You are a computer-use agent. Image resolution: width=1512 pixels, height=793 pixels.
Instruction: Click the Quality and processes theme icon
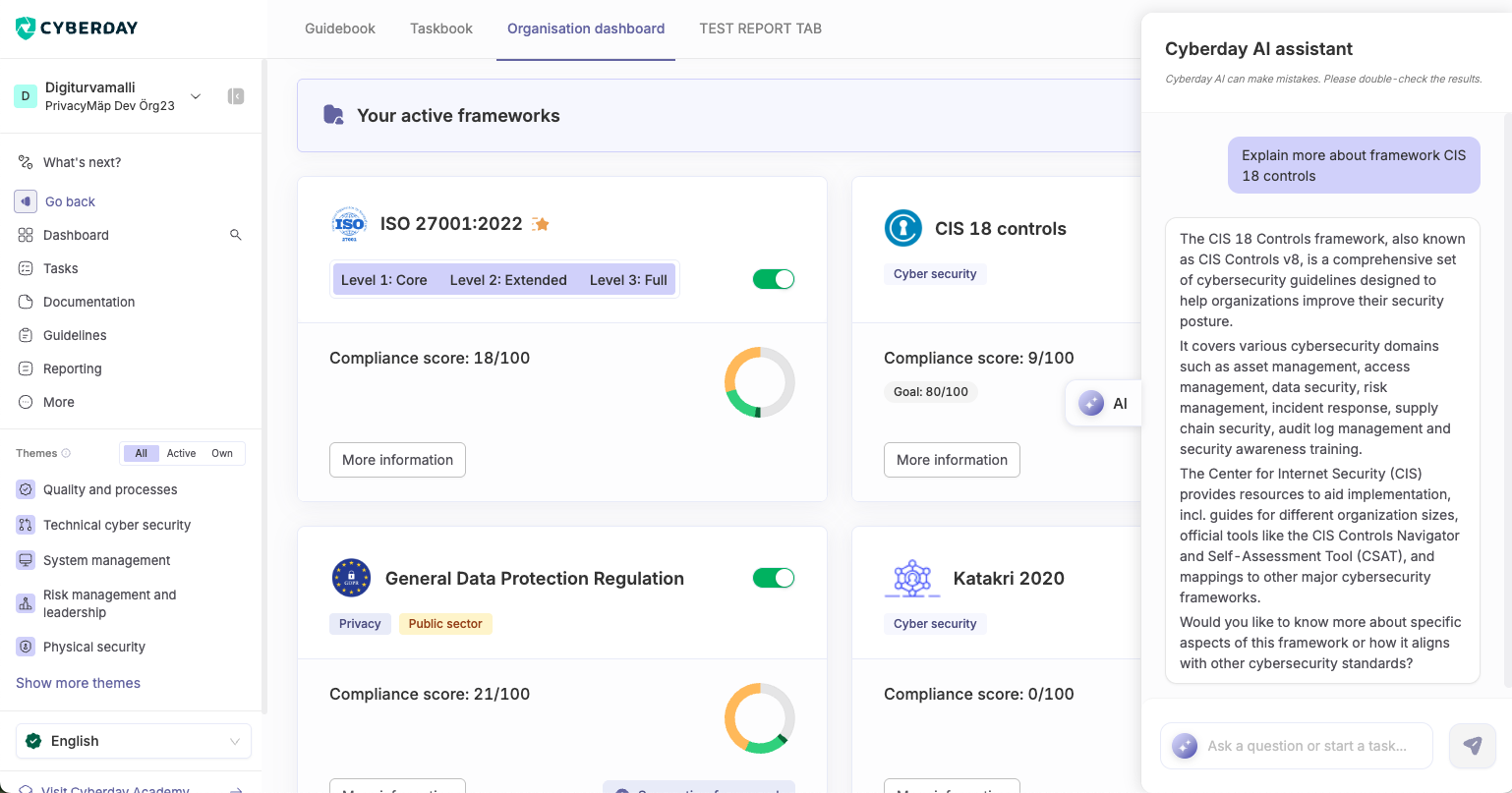[x=26, y=489]
